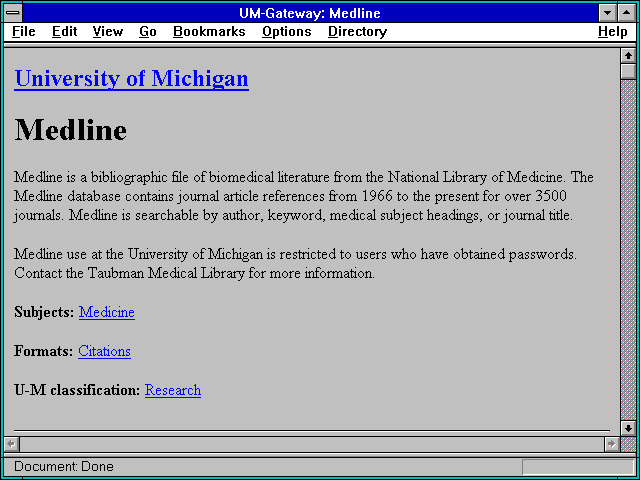The image size is (640, 480).
Task: Click the 'Document: Done' status text
Action: point(64,466)
